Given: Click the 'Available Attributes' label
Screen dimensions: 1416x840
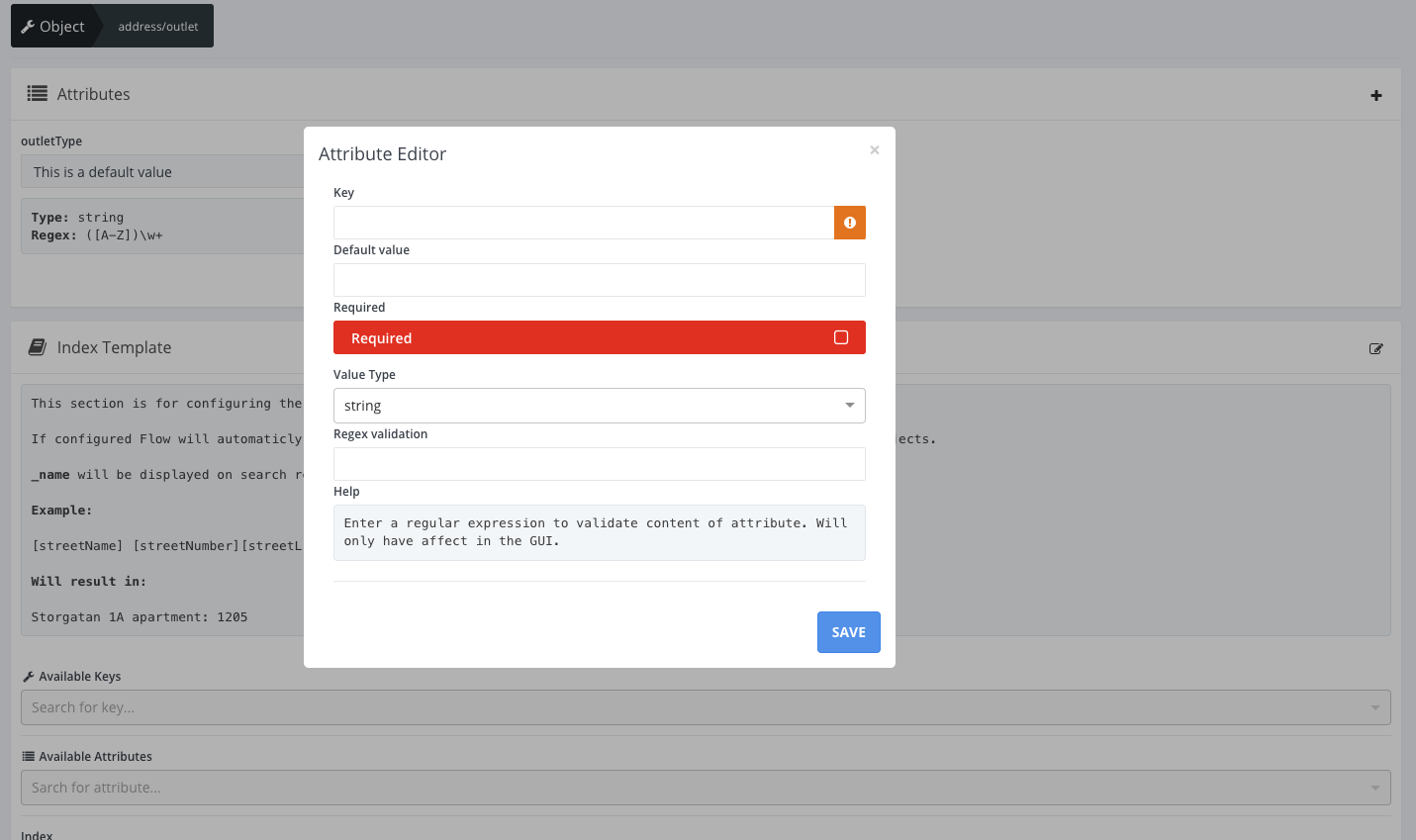Looking at the screenshot, I should 95,757.
